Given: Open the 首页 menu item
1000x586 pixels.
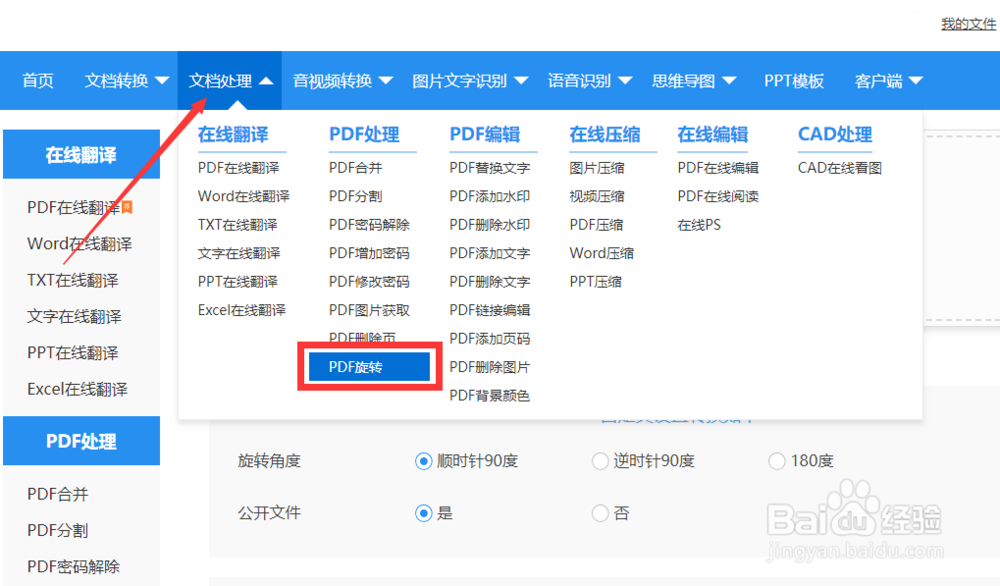Looking at the screenshot, I should (x=37, y=80).
